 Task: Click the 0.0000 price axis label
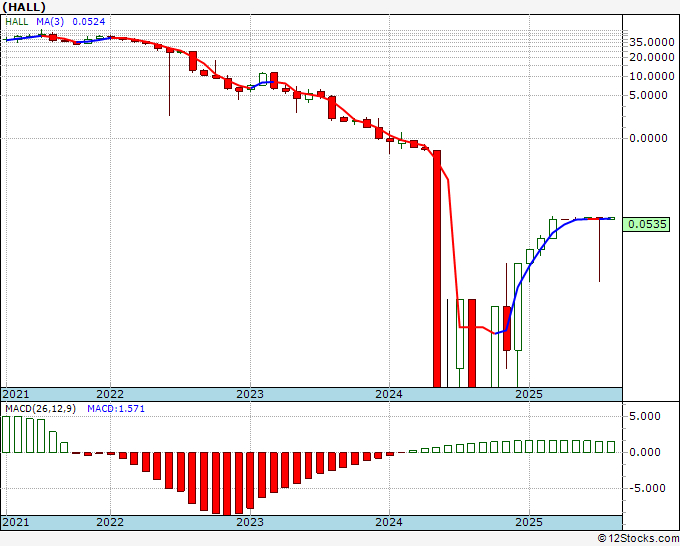648,138
